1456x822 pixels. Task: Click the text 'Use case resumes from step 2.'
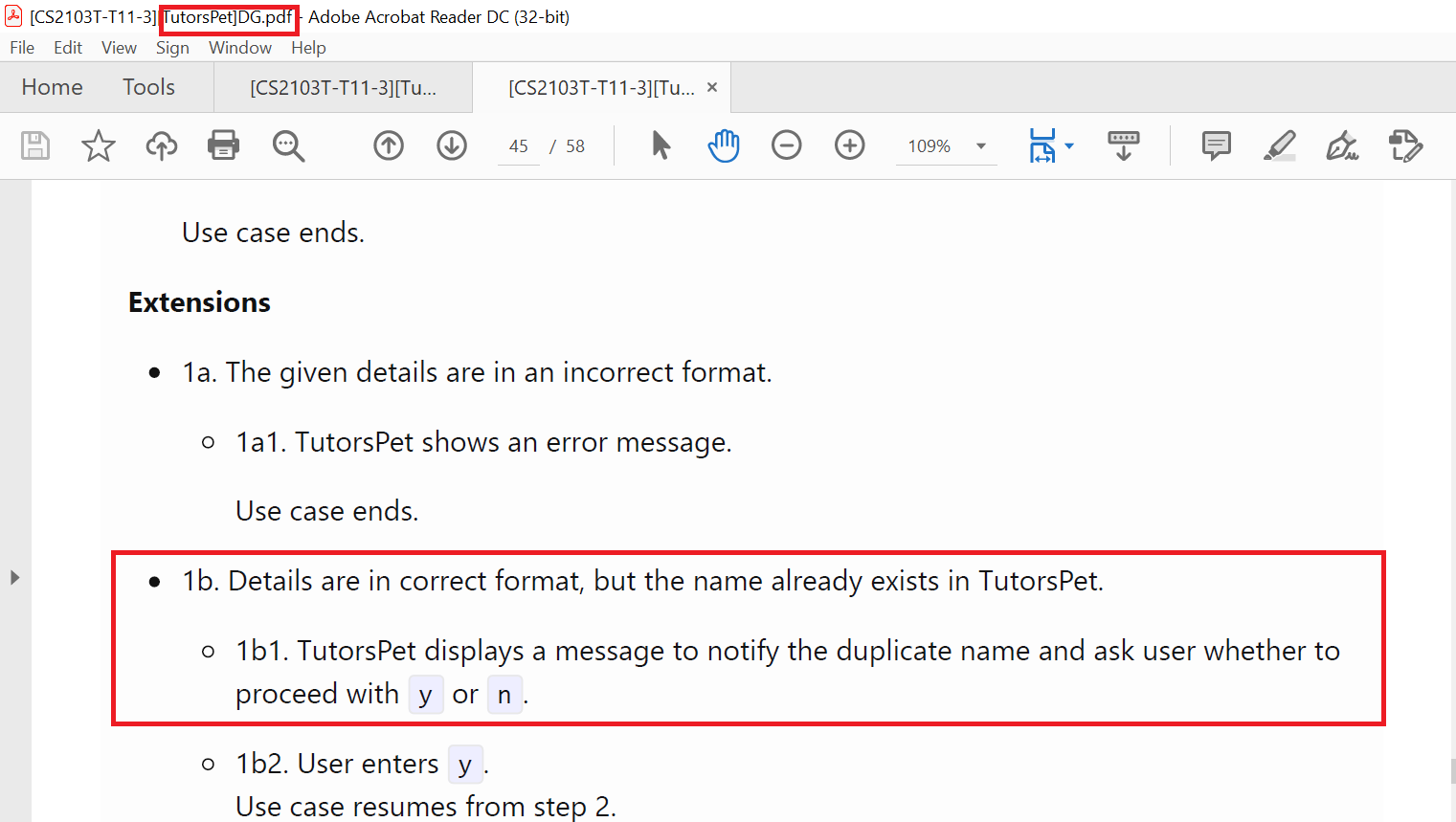[x=426, y=807]
